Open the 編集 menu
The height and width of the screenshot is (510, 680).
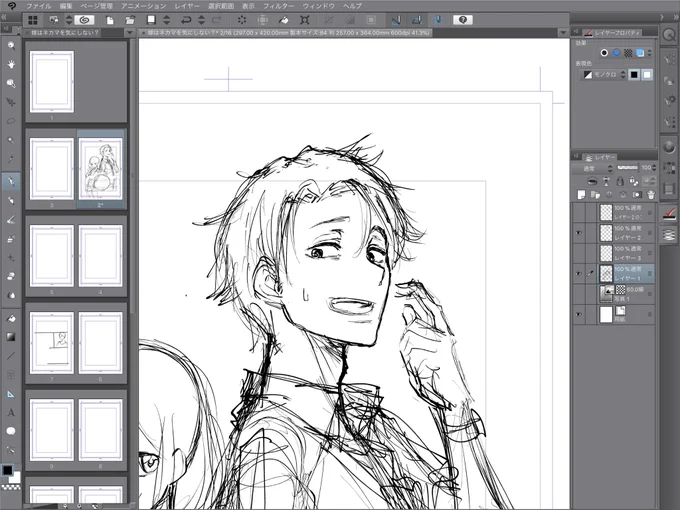click(x=66, y=6)
